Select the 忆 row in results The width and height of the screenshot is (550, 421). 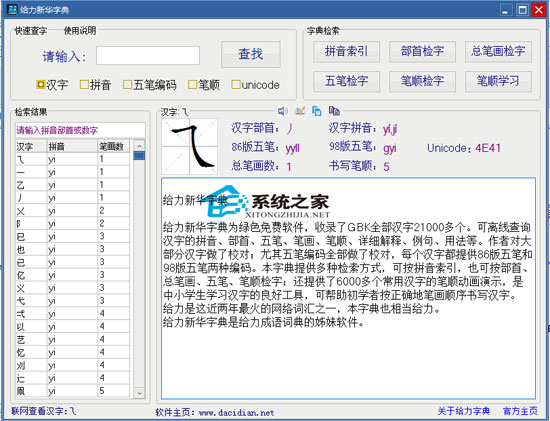(73, 353)
